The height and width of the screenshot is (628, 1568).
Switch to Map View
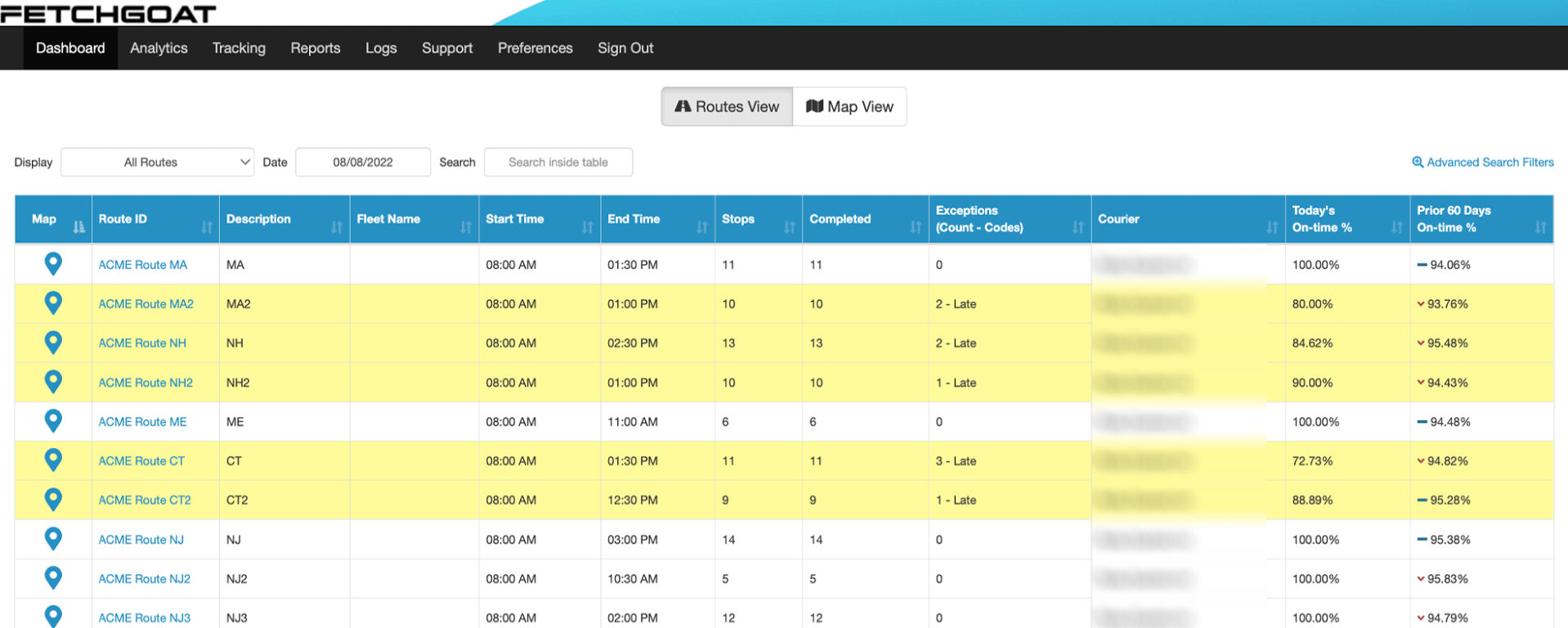point(849,106)
